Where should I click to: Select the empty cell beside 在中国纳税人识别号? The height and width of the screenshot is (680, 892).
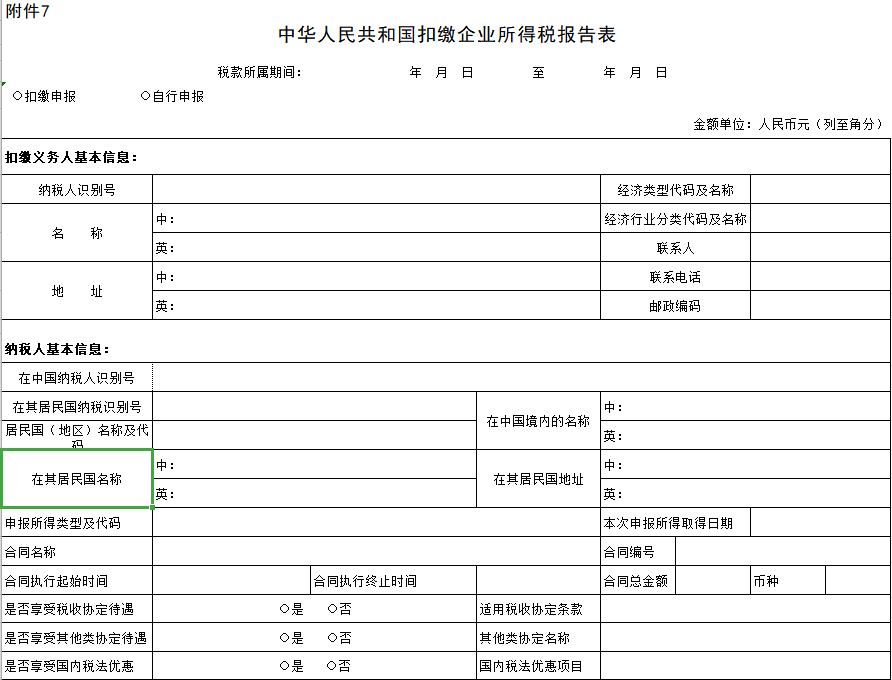[520, 378]
